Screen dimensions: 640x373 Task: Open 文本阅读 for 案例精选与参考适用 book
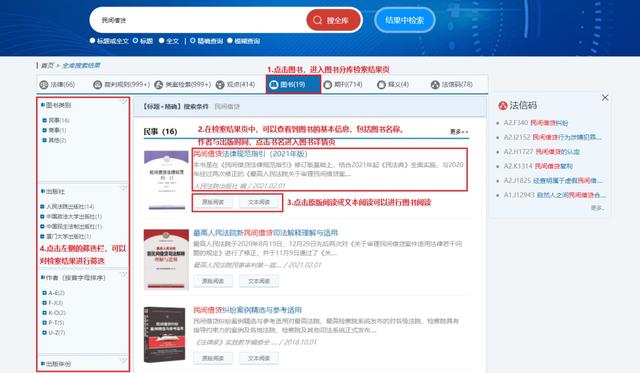259,358
